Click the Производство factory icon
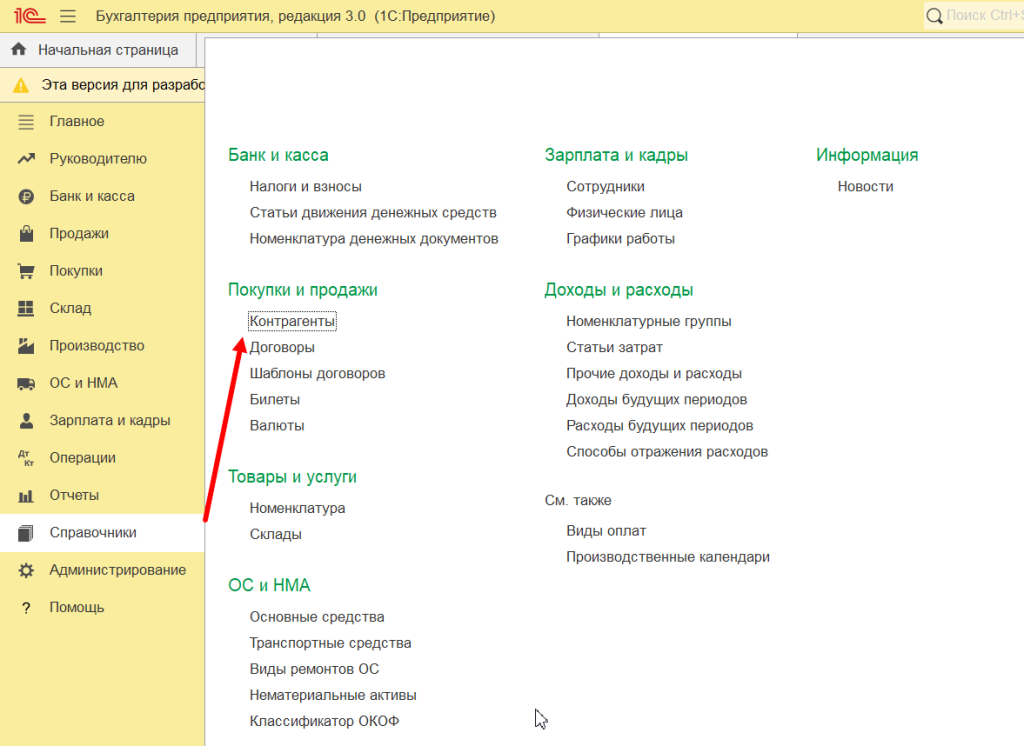The height and width of the screenshot is (746, 1024). 27,346
